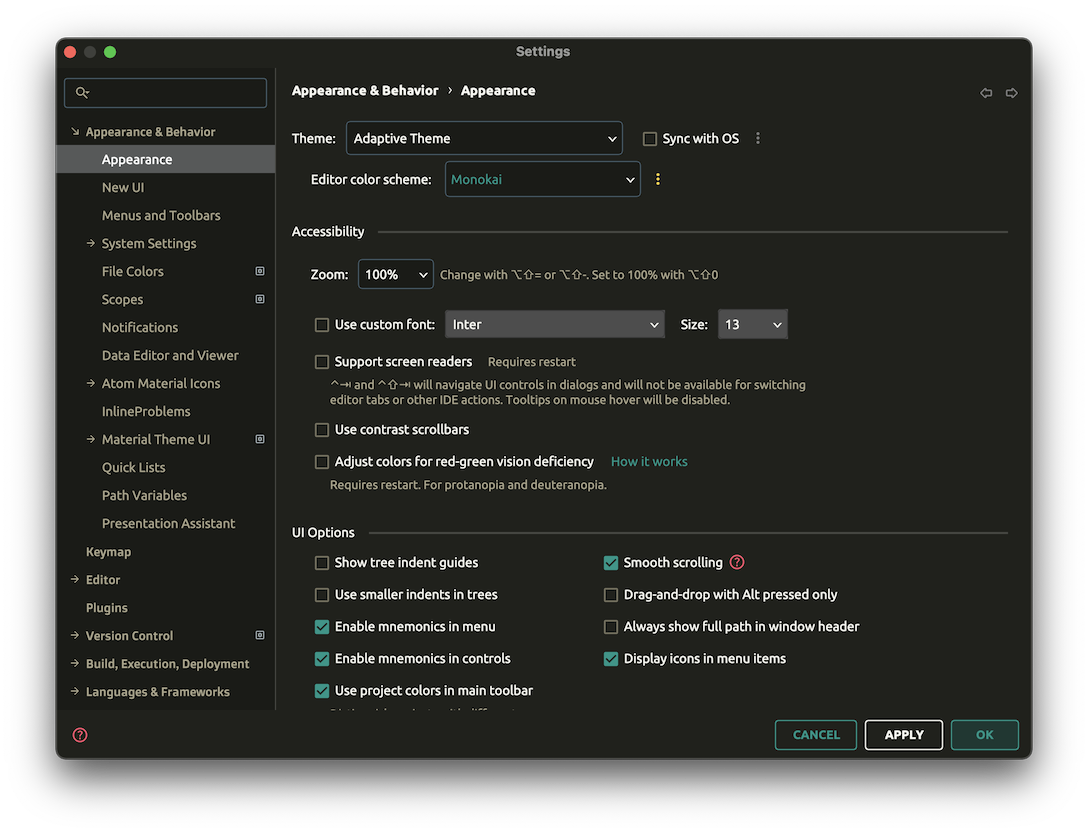Viewport: 1088px width, 833px height.
Task: Click the red help icon near Smooth scrolling
Action: pos(737,562)
